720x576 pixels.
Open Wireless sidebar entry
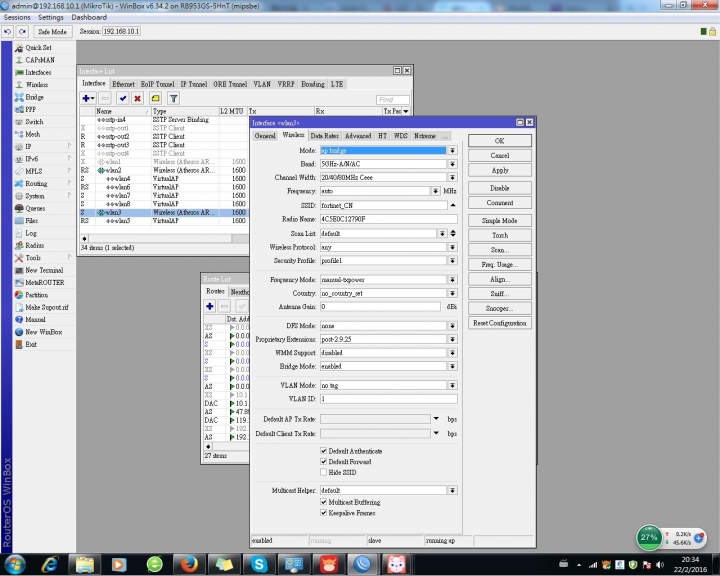click(x=37, y=85)
